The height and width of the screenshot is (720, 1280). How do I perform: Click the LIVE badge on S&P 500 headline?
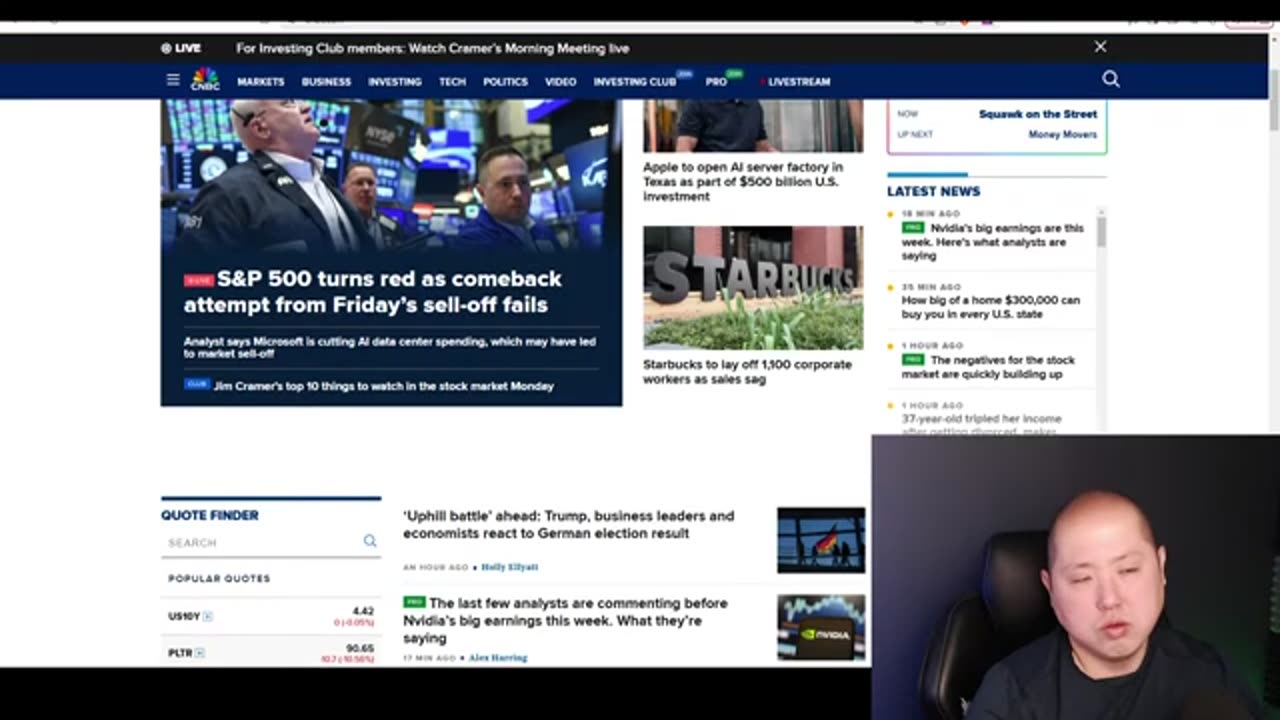click(198, 281)
